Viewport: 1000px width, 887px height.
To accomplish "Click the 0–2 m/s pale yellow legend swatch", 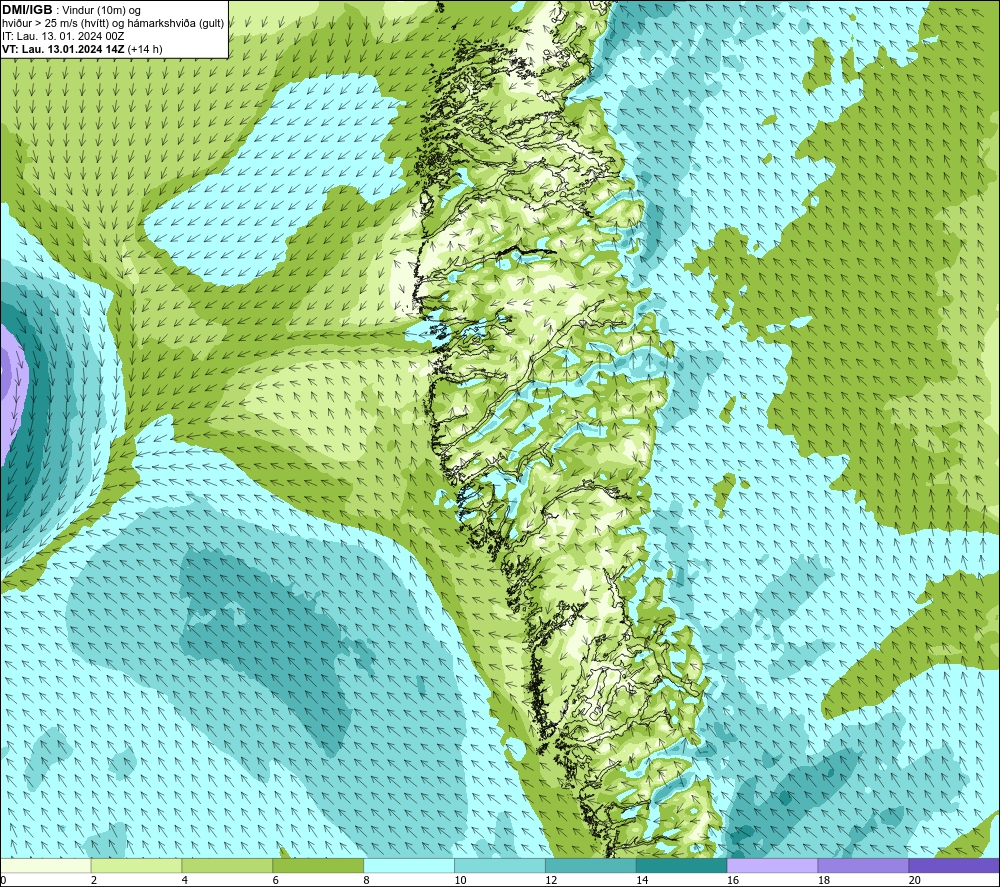I will point(46,865).
